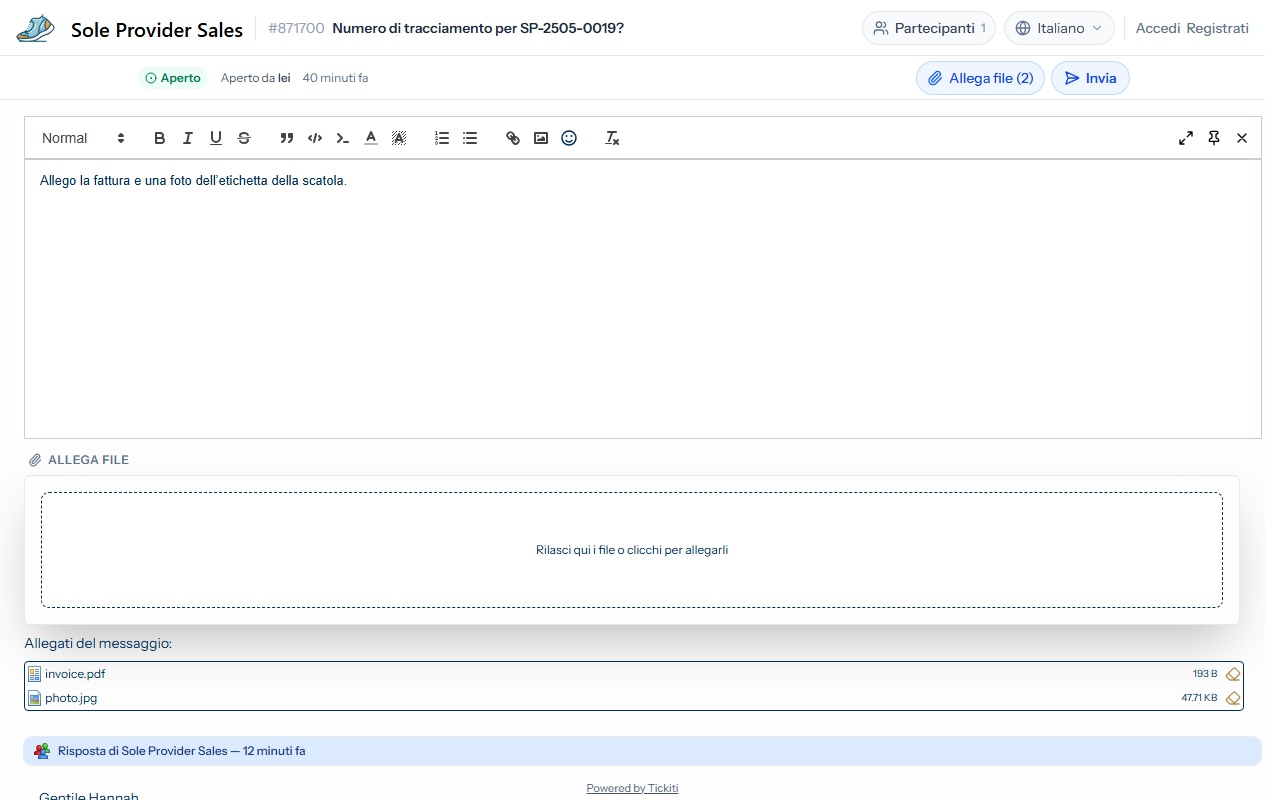
Task: Click the invoice.pdf file name
Action: click(75, 674)
